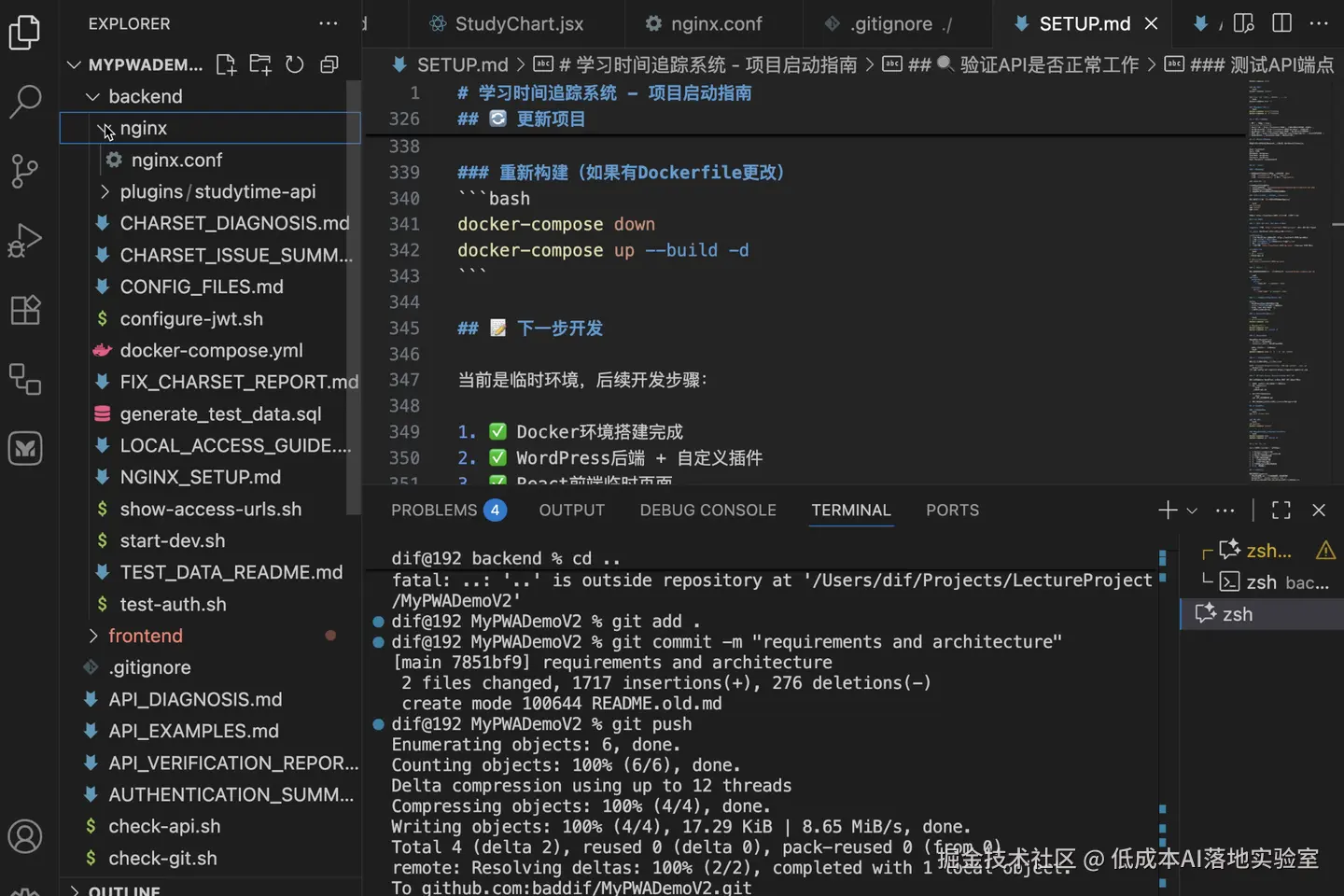Open the M extension icon in activity bar

pos(24,449)
